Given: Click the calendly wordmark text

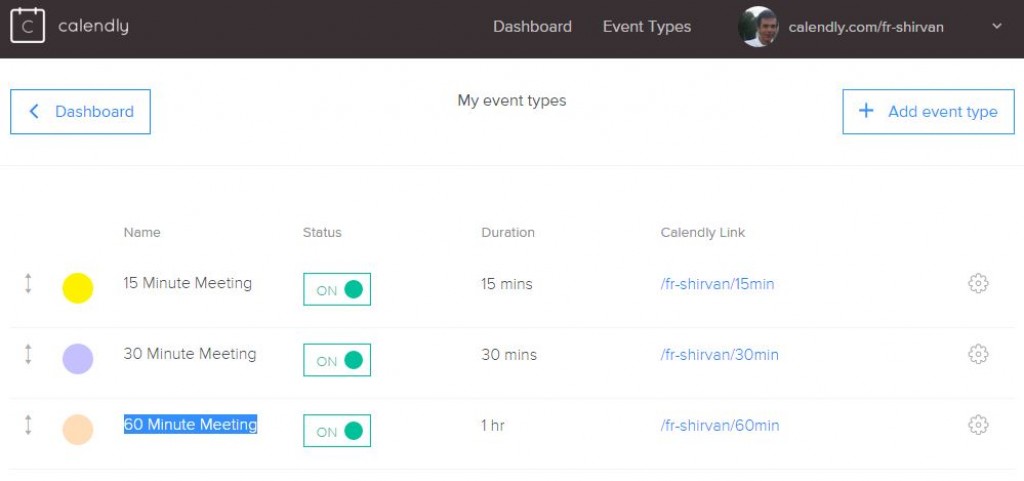Looking at the screenshot, I should click(93, 27).
